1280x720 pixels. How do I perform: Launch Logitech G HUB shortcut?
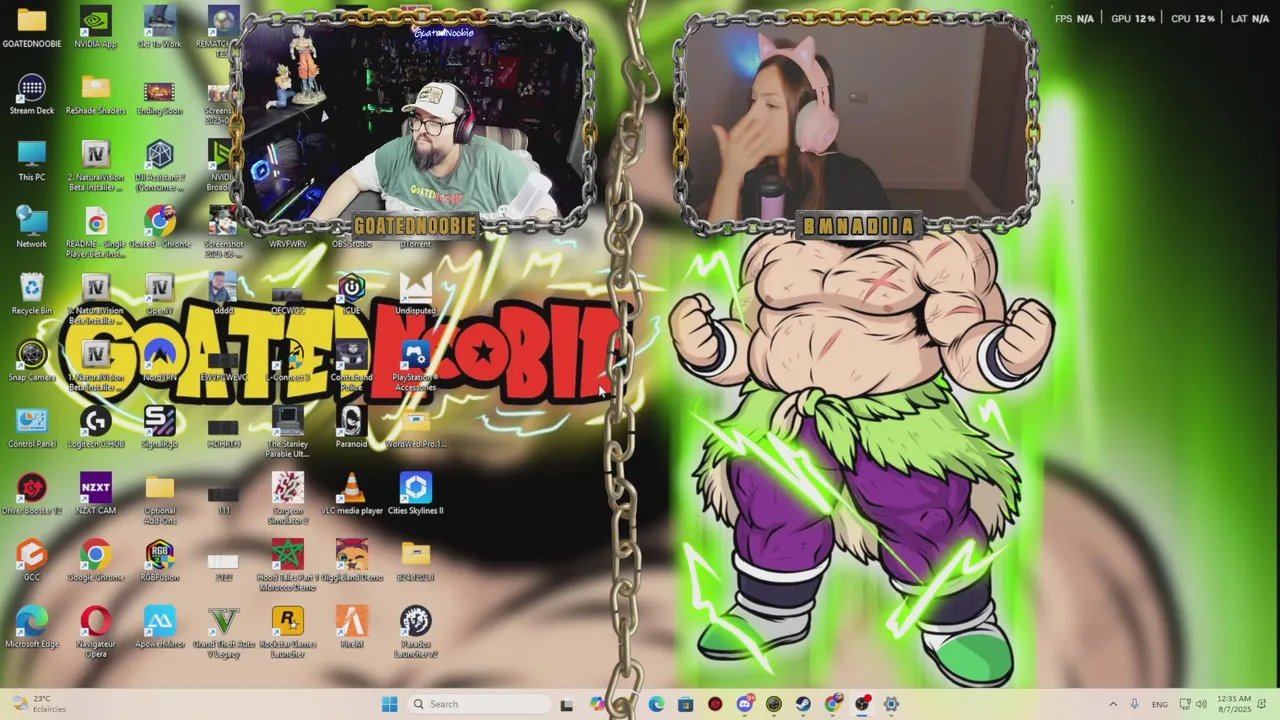95,427
